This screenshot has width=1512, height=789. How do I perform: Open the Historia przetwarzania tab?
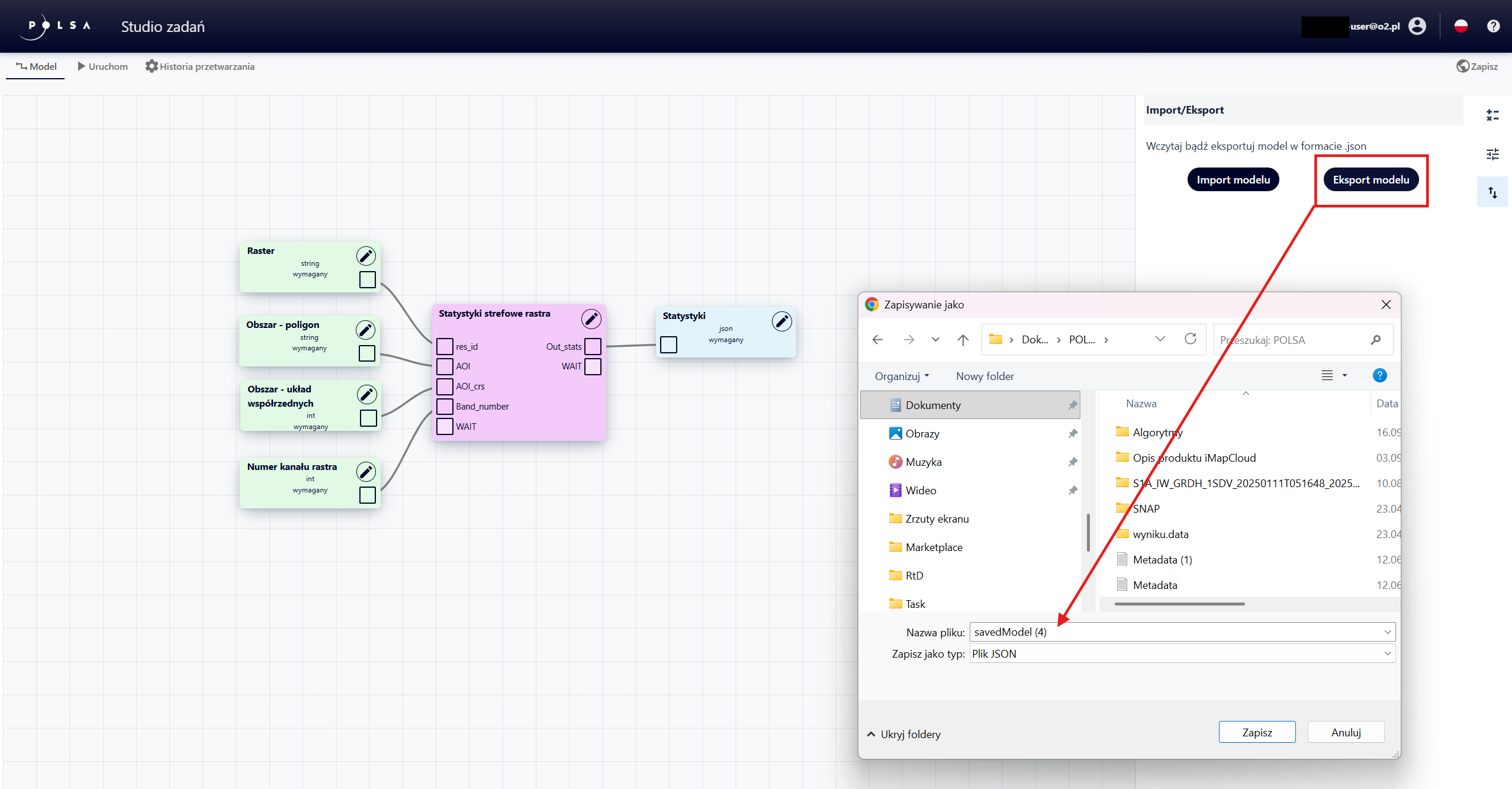200,66
